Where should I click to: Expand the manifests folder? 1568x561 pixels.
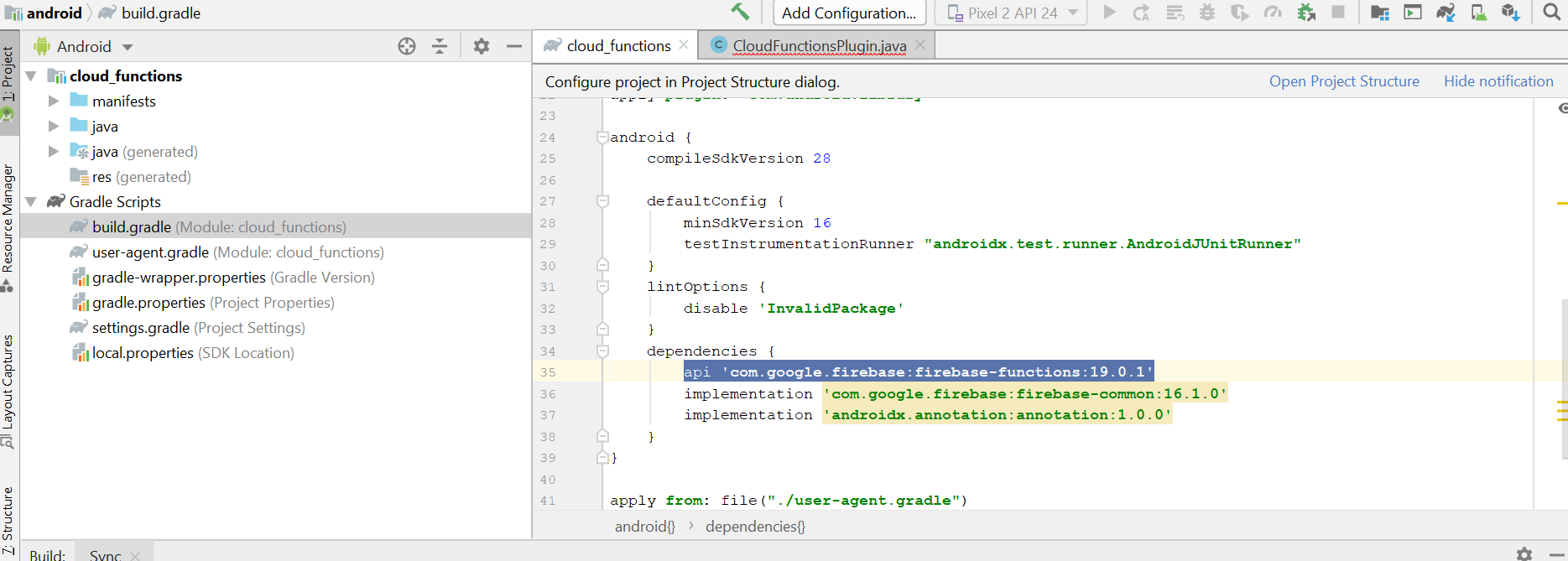(54, 101)
